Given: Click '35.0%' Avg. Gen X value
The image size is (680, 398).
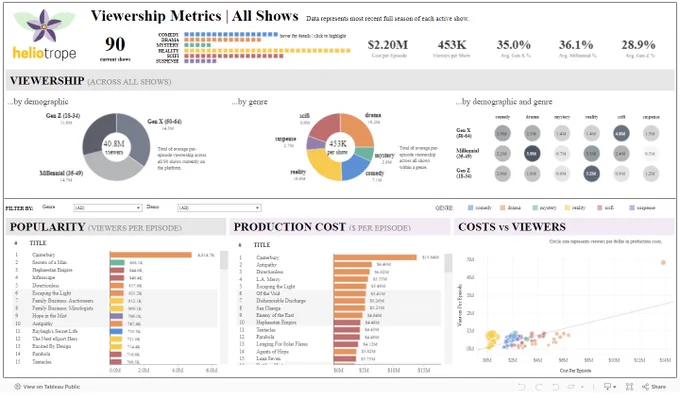Looking at the screenshot, I should pyautogui.click(x=513, y=45).
